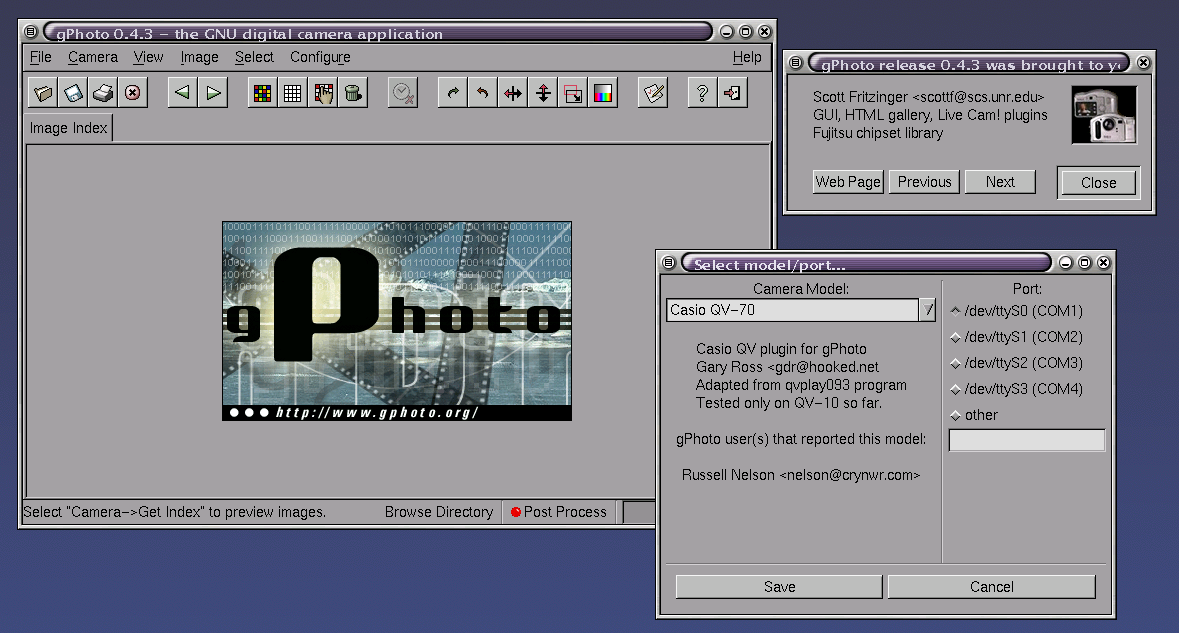
Task: Click the other port text input field
Action: coord(1027,441)
